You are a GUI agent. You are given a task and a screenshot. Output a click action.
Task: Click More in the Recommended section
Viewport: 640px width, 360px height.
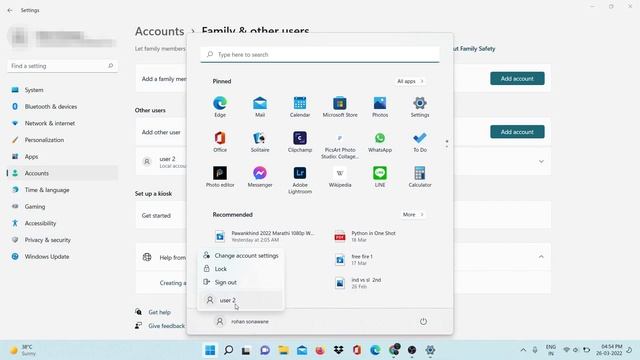[413, 214]
